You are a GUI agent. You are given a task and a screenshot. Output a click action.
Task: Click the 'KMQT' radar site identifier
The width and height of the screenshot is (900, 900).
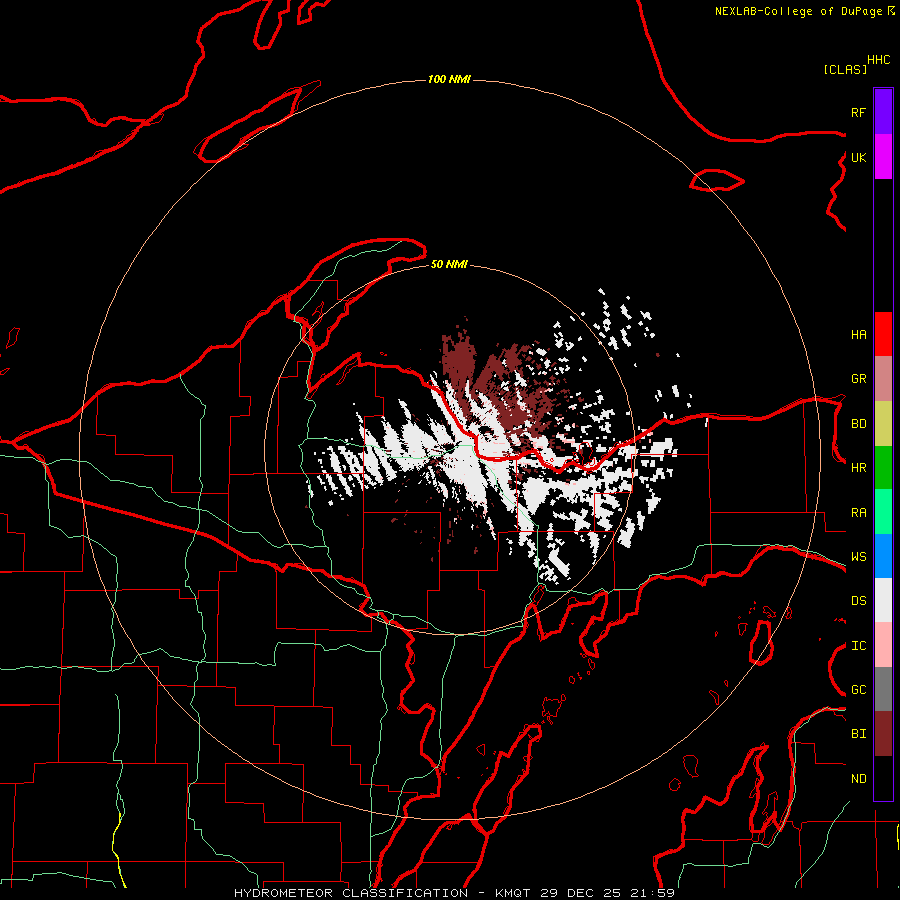coord(513,893)
